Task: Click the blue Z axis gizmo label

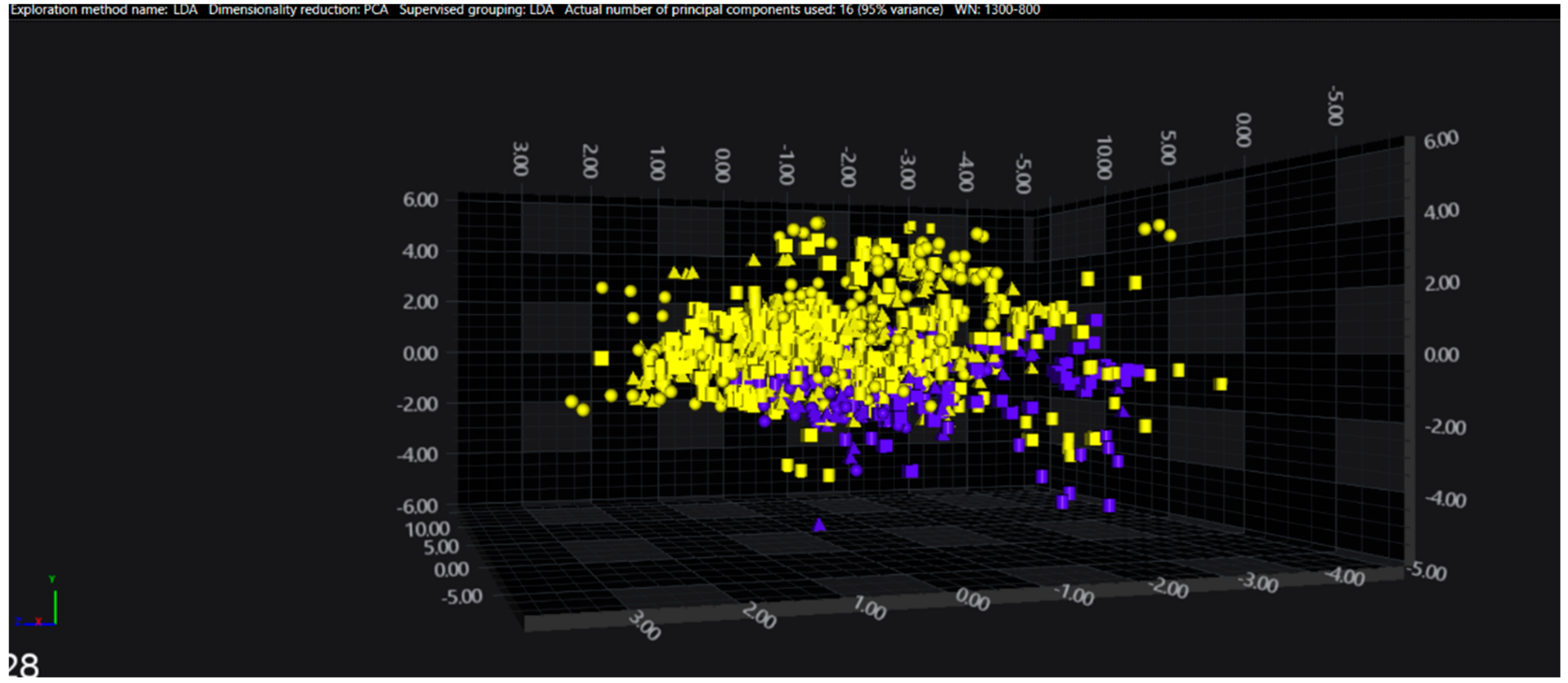Action: click(x=19, y=621)
